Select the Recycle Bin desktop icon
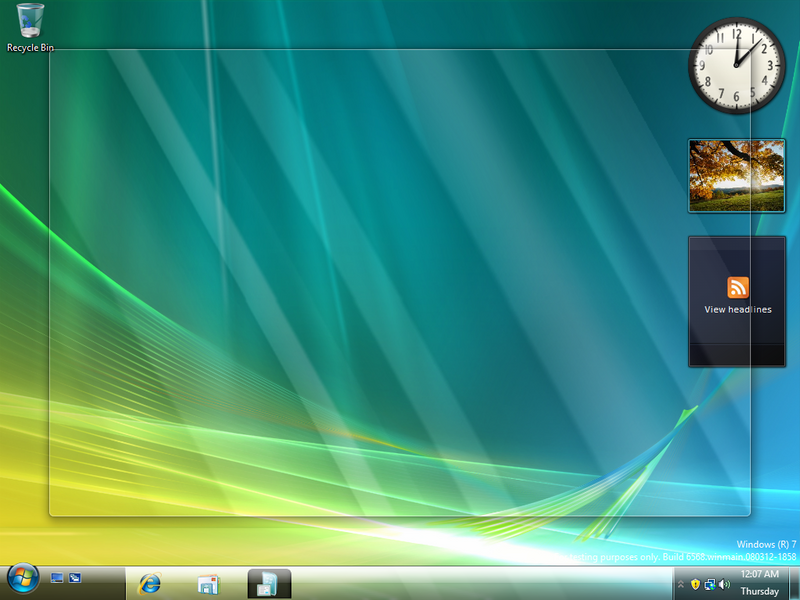Image resolution: width=800 pixels, height=600 pixels. [x=30, y=28]
